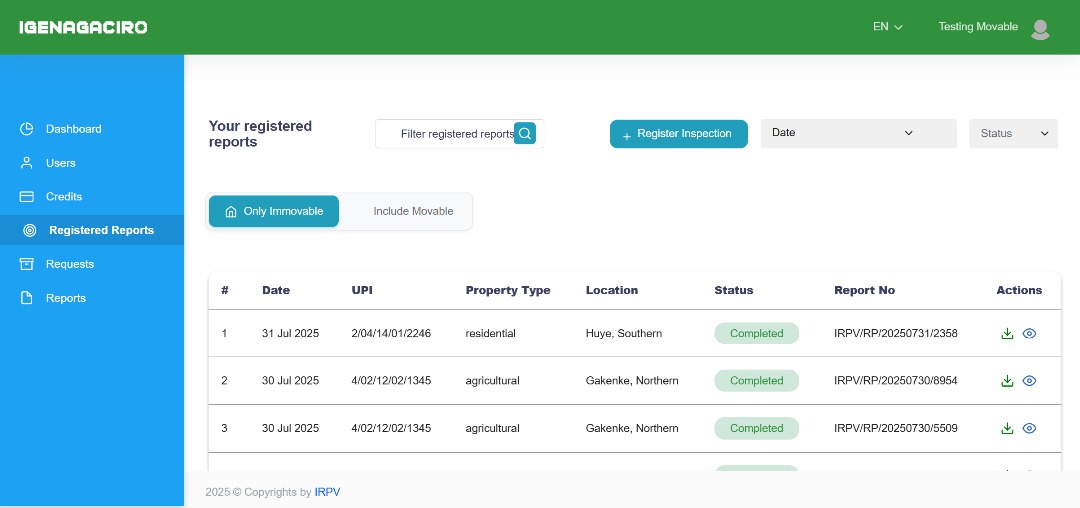
Task: Focus the Filter registered reports field
Action: point(459,134)
